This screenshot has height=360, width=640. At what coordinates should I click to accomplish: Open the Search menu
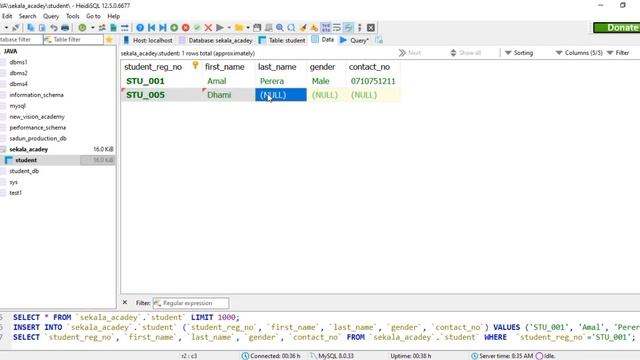(27, 16)
